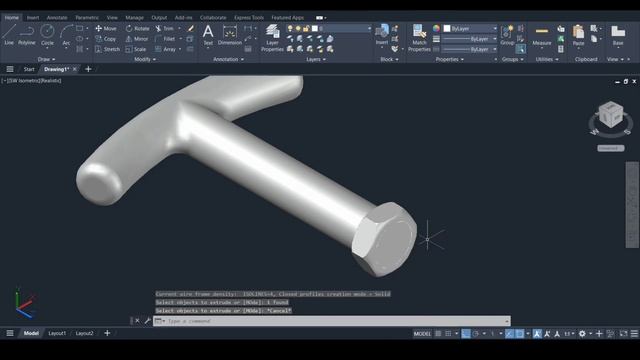The height and width of the screenshot is (360, 640).
Task: Choose the Stretch command
Action: tap(107, 49)
